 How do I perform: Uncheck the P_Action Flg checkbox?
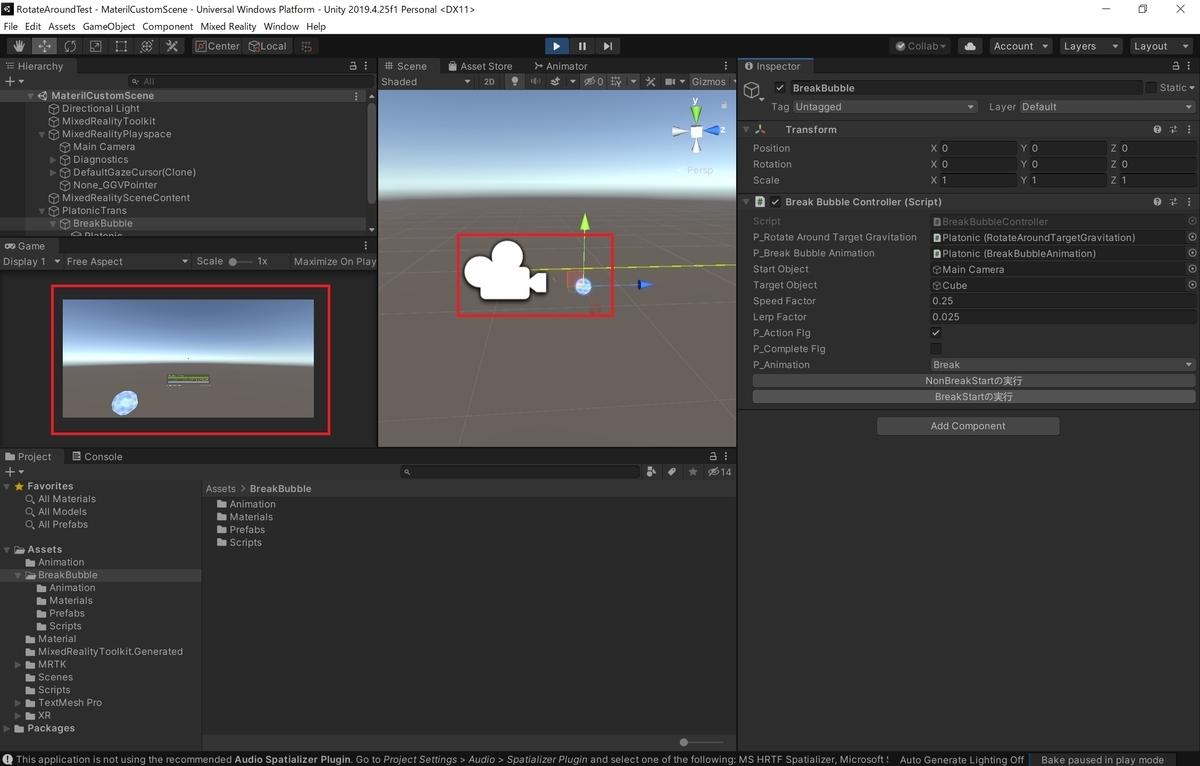(936, 333)
